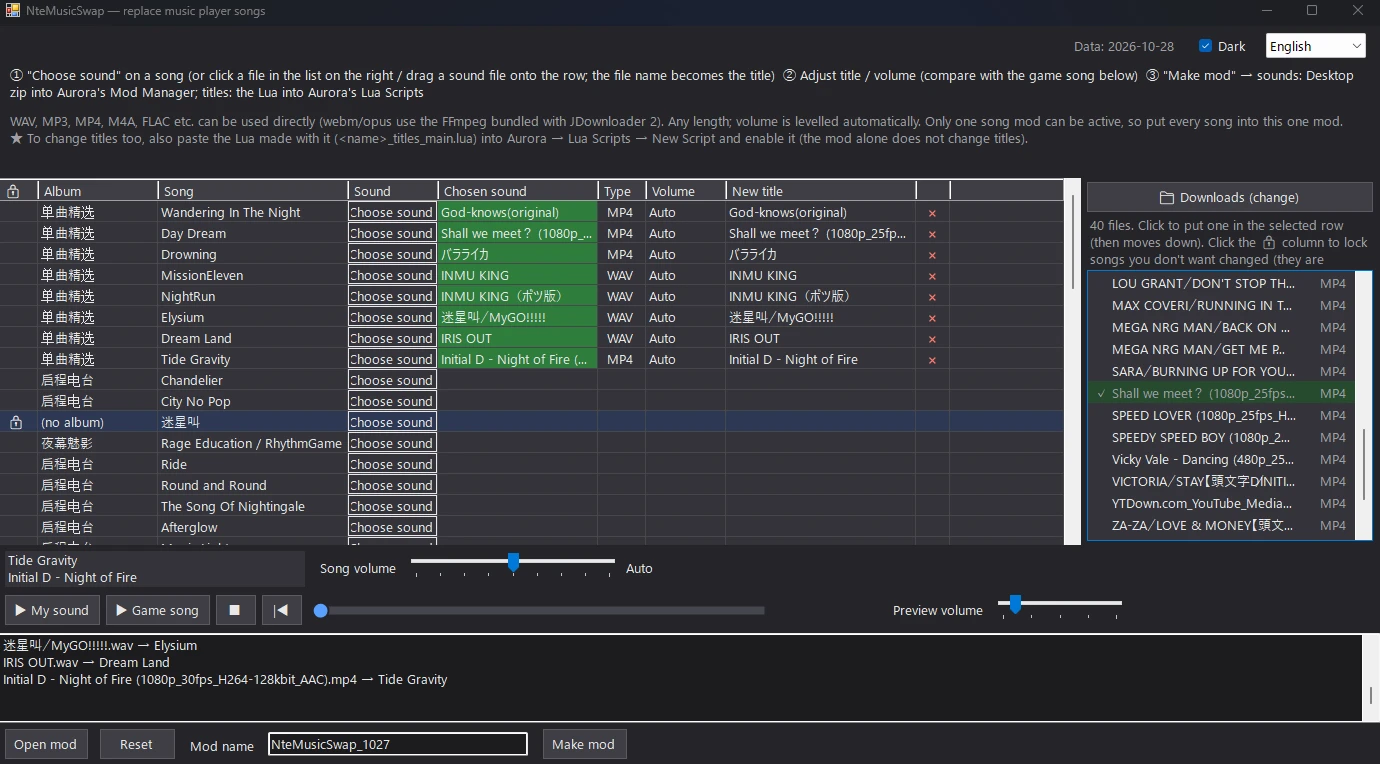Select the SPEED LOVER file in Downloads list
This screenshot has width=1380, height=764.
click(1220, 416)
